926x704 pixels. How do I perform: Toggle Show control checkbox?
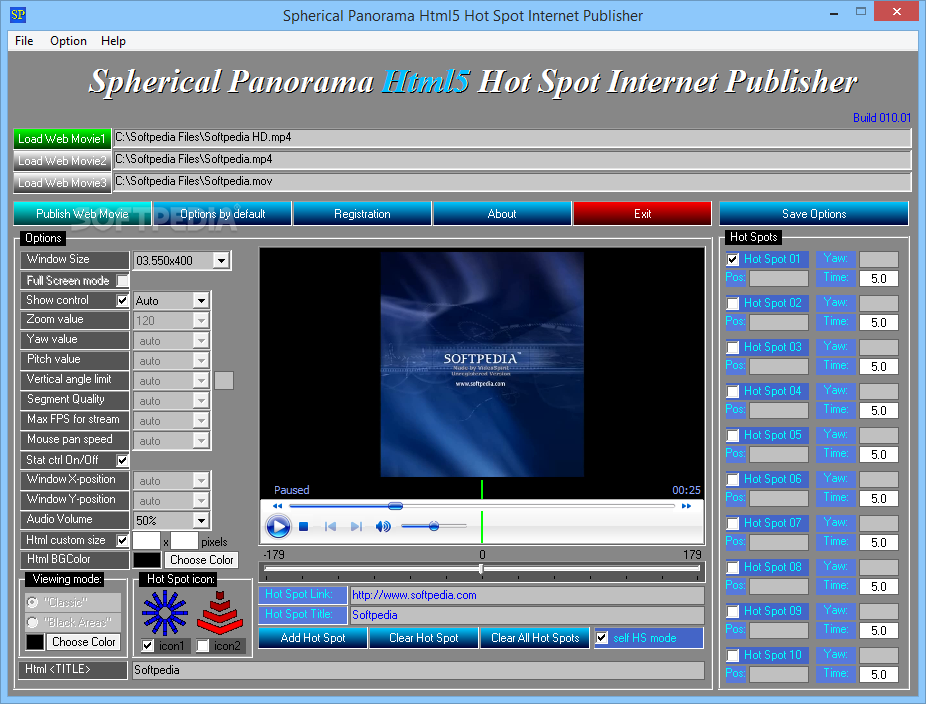coord(122,301)
